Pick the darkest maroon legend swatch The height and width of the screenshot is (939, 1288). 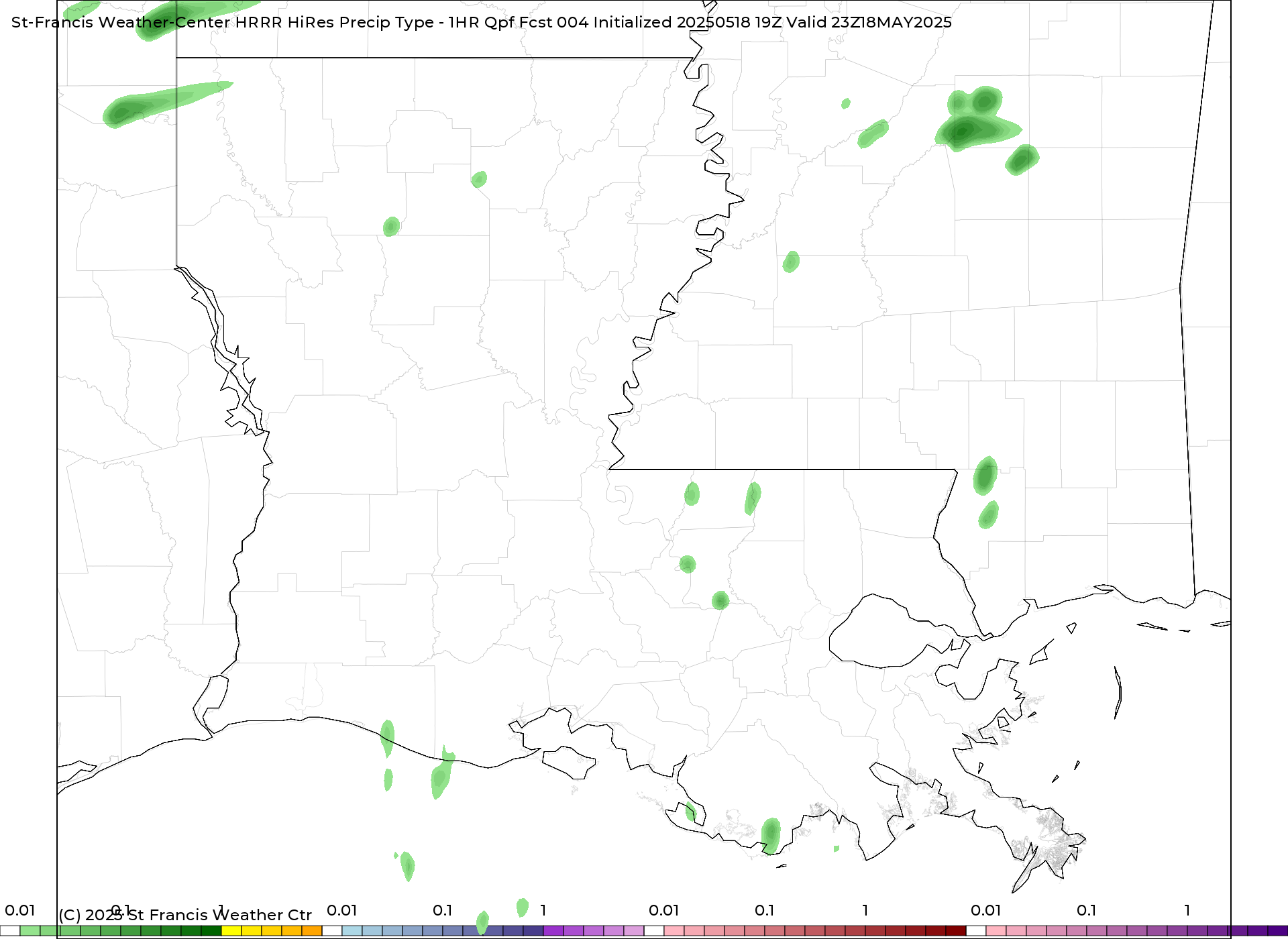point(956,931)
